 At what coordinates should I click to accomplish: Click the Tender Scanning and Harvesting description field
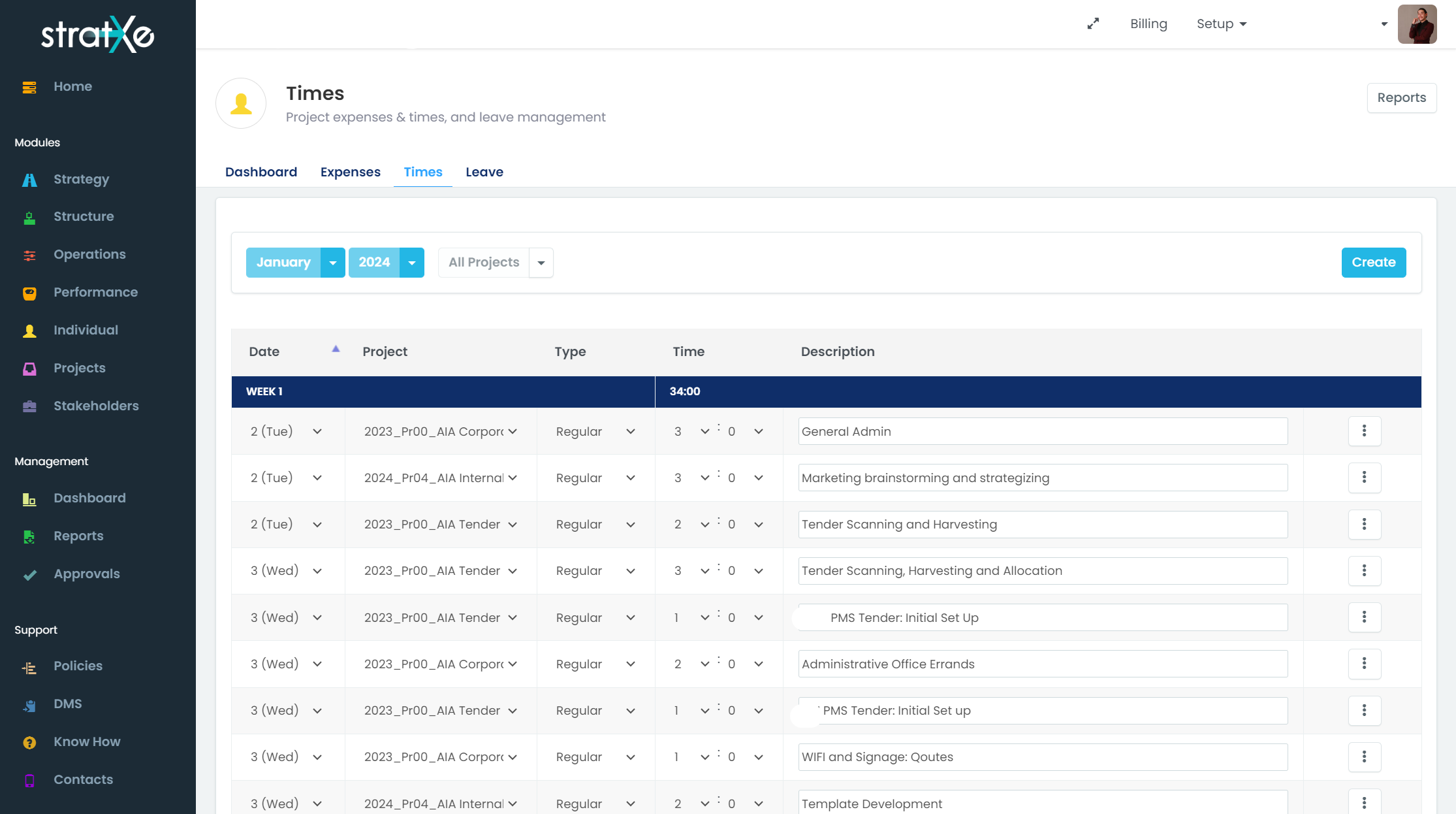[x=1042, y=525]
